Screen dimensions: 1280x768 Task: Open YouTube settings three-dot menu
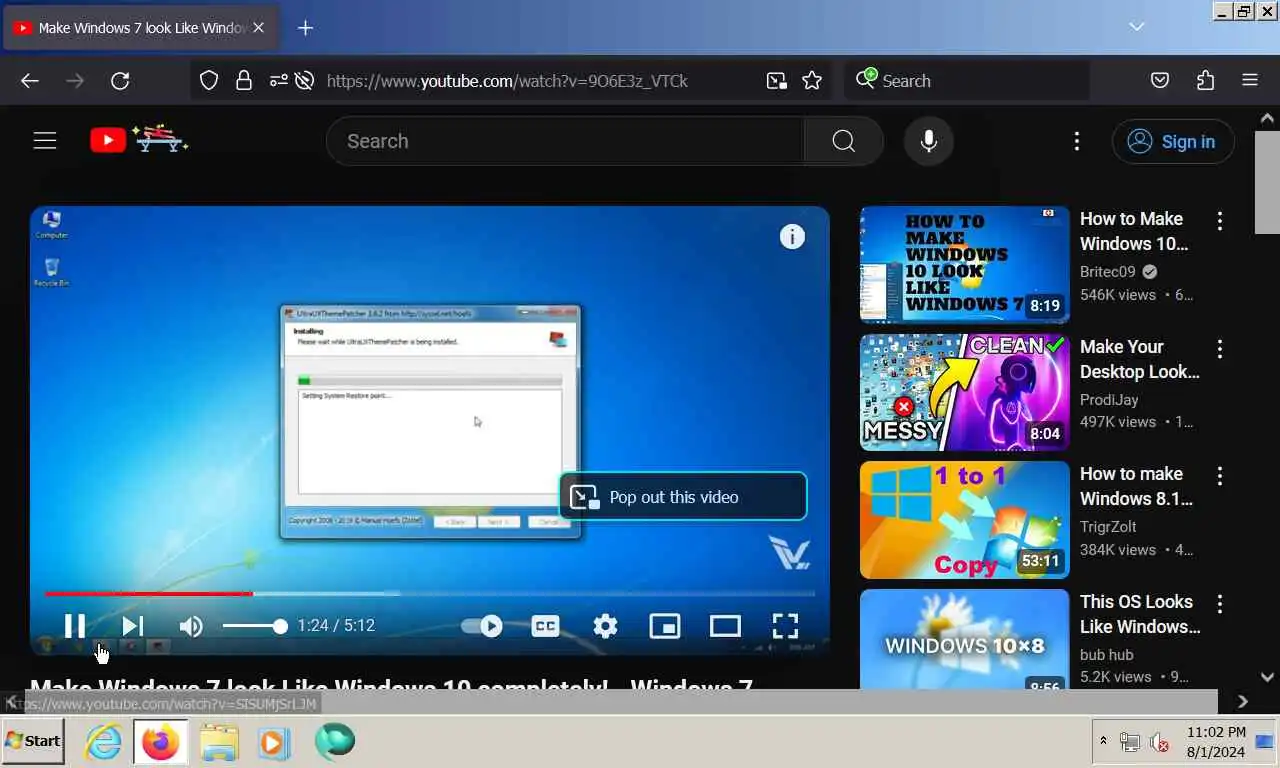click(x=1077, y=141)
